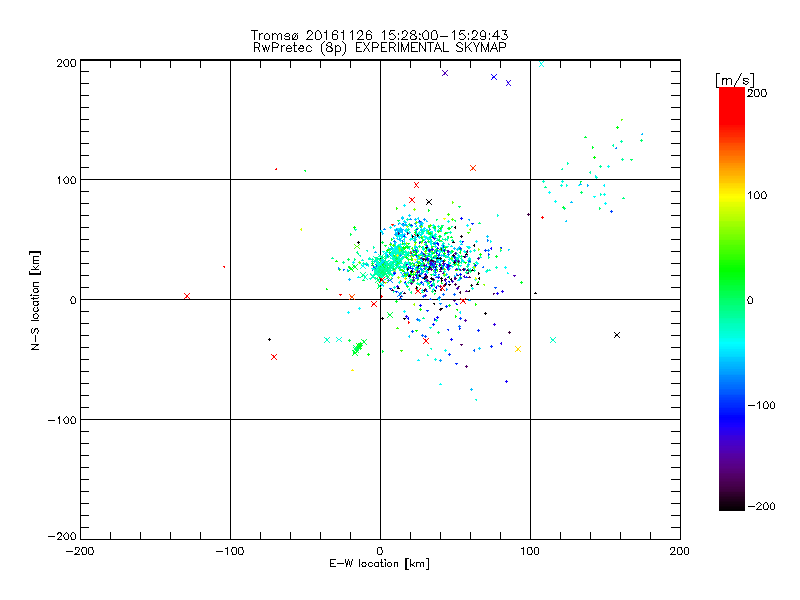Click the "RwPretec (8p) EXPERIMENTAL SKYMAP" subtitle
The image size is (800, 600).
[x=380, y=47]
